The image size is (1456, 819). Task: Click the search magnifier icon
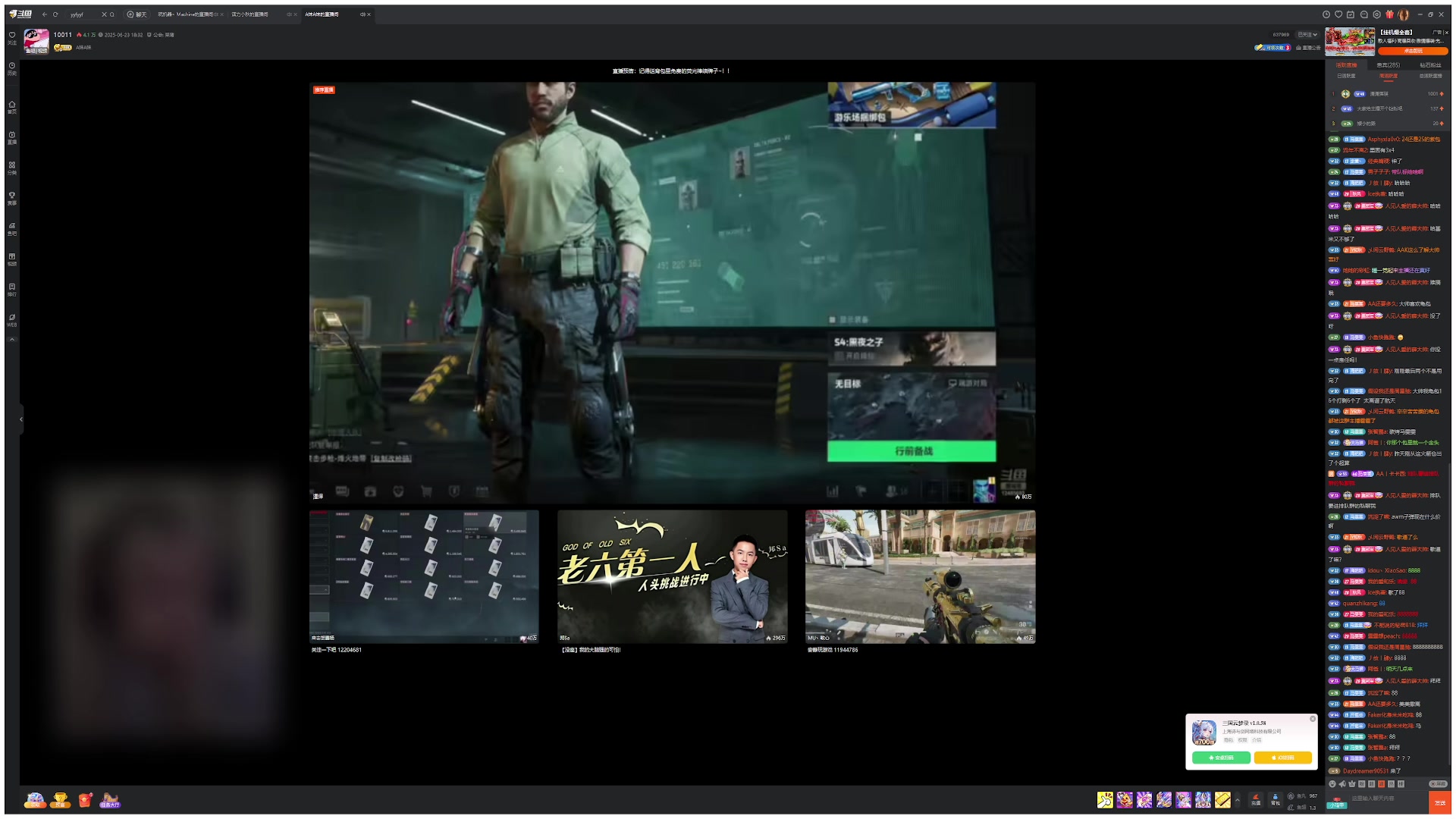(x=112, y=14)
